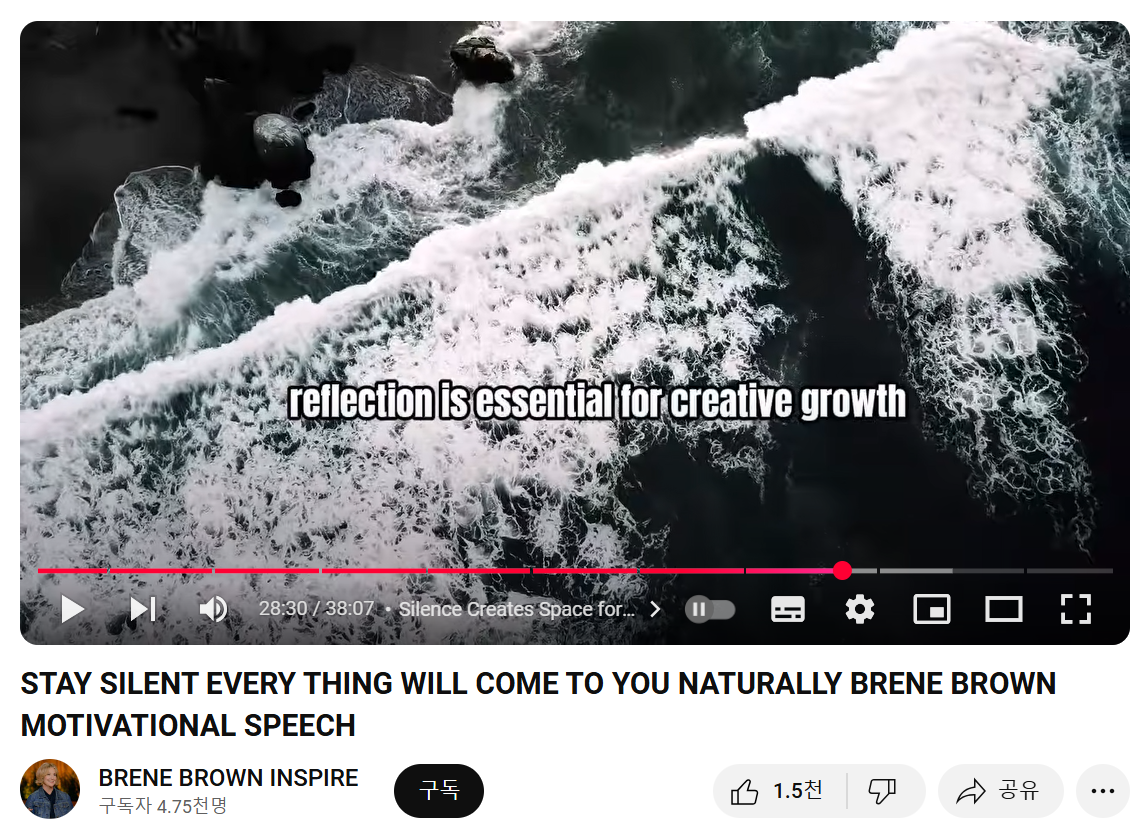1142x833 pixels.
Task: Skip to the next video
Action: point(143,609)
